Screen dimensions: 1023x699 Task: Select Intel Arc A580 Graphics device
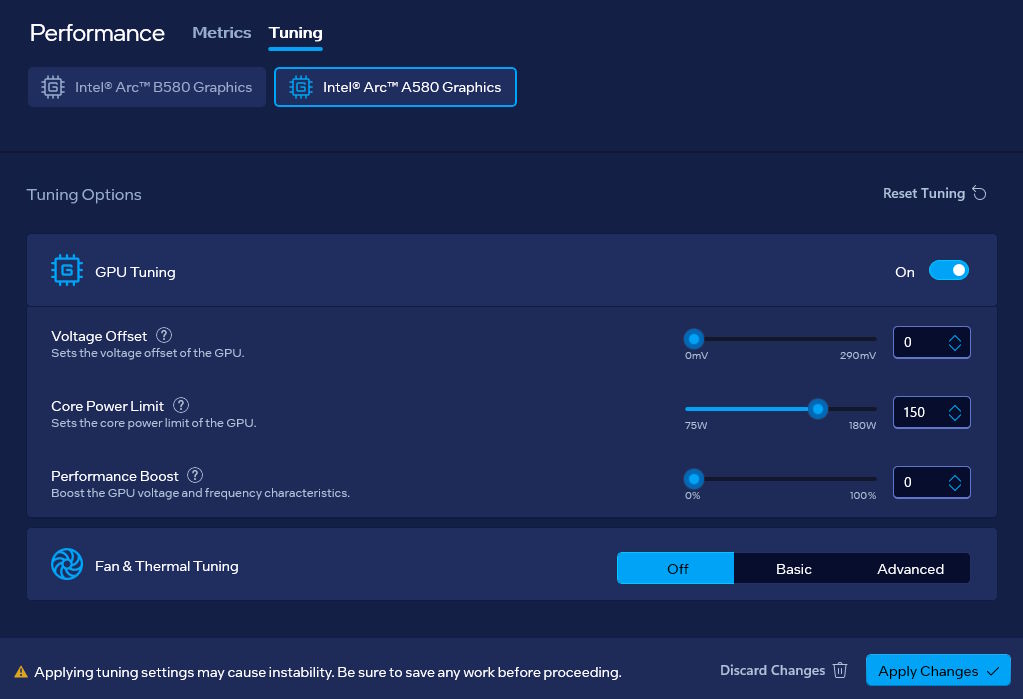[395, 87]
